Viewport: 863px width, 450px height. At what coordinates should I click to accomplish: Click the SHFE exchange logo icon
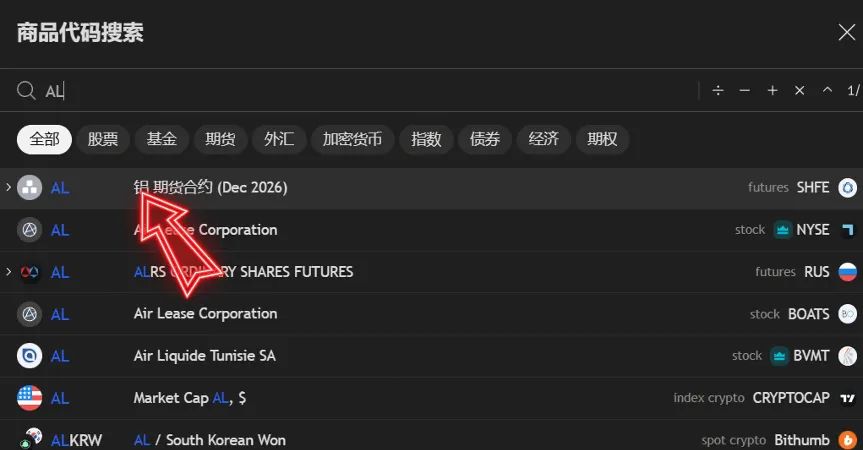[847, 188]
